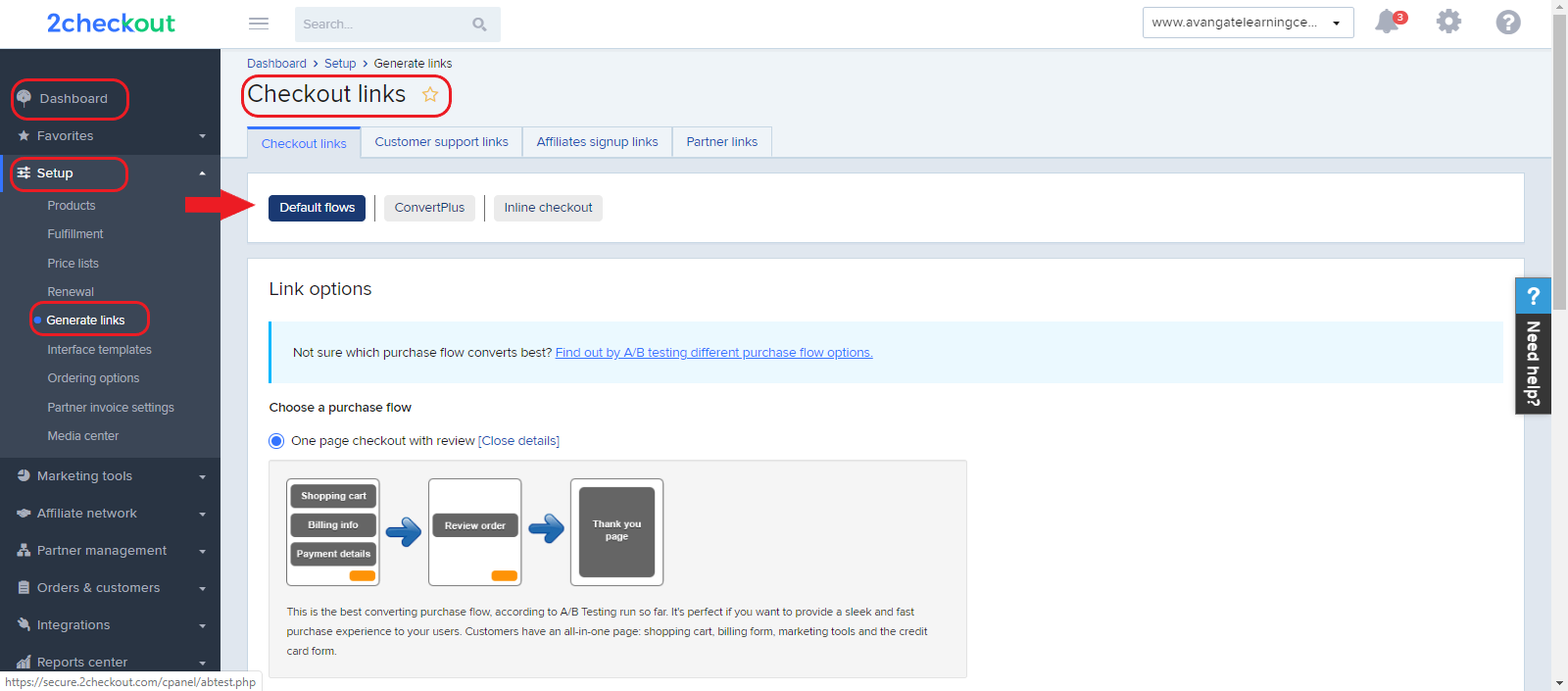Click the Close details link
Viewport: 1568px width, 691px height.
point(518,441)
